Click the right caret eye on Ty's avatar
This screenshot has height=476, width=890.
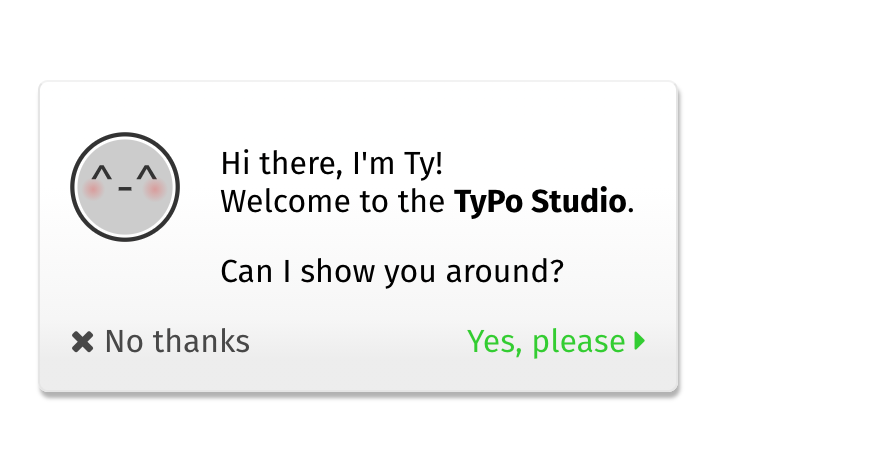(x=147, y=173)
